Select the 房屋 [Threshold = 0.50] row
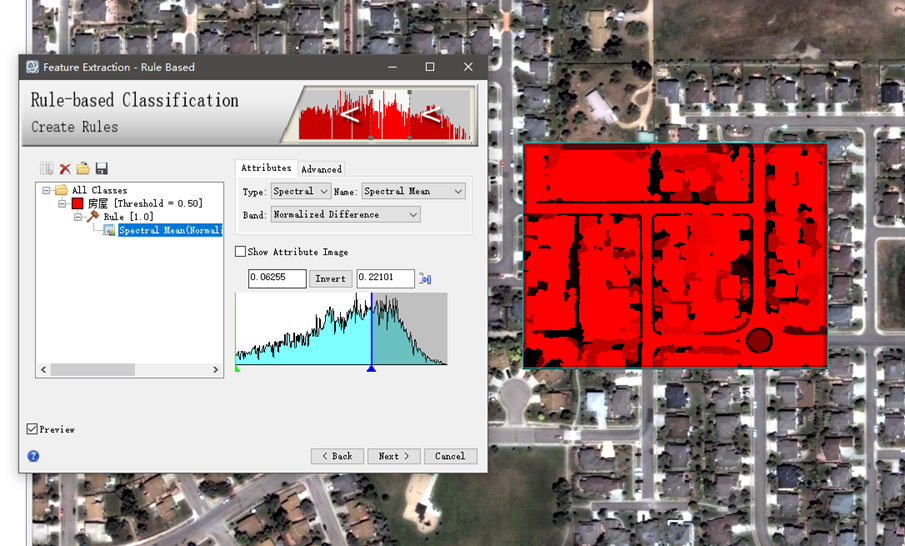The height and width of the screenshot is (546, 905). coord(145,203)
